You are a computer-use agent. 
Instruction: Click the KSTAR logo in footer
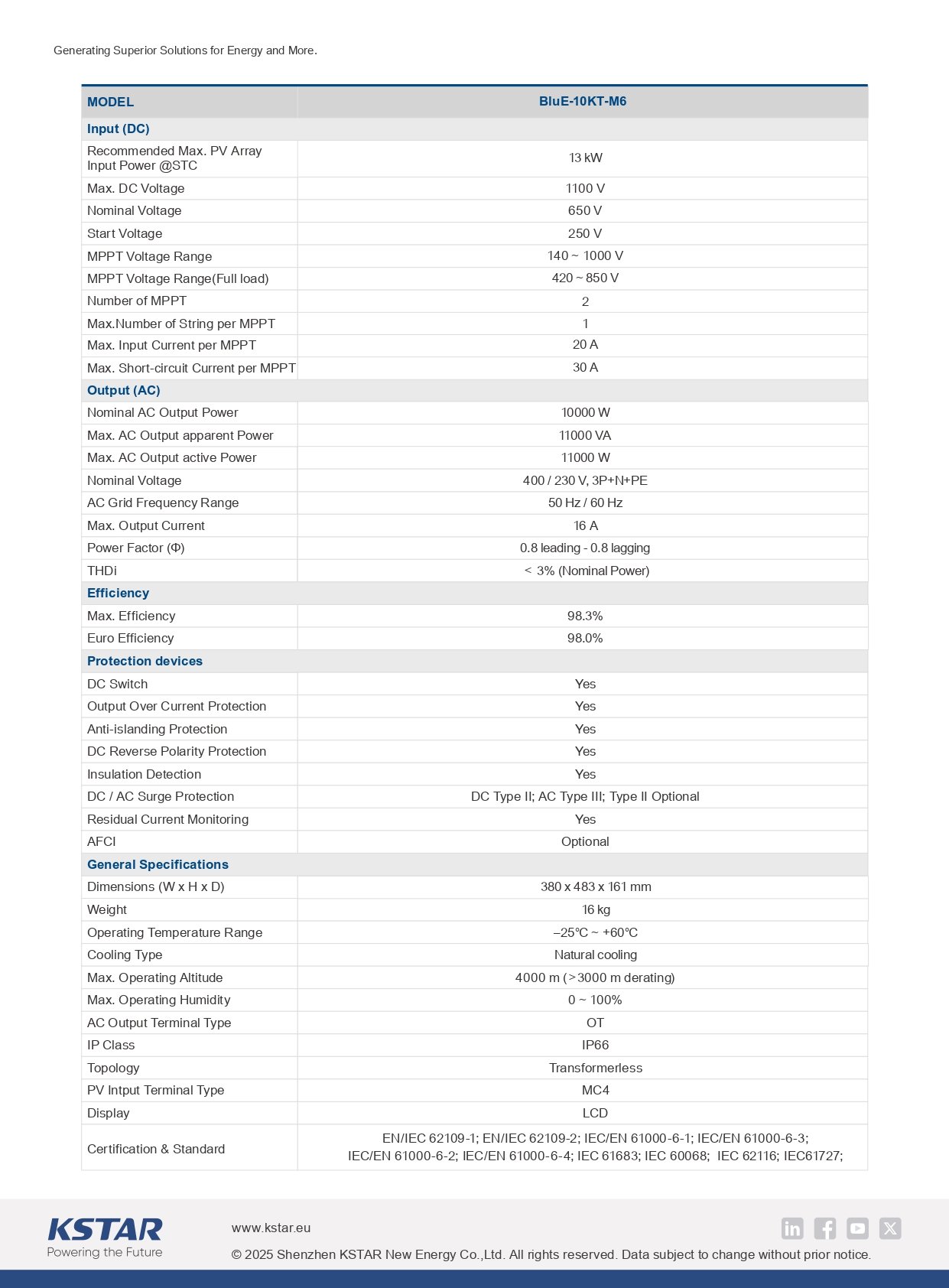pos(105,1230)
